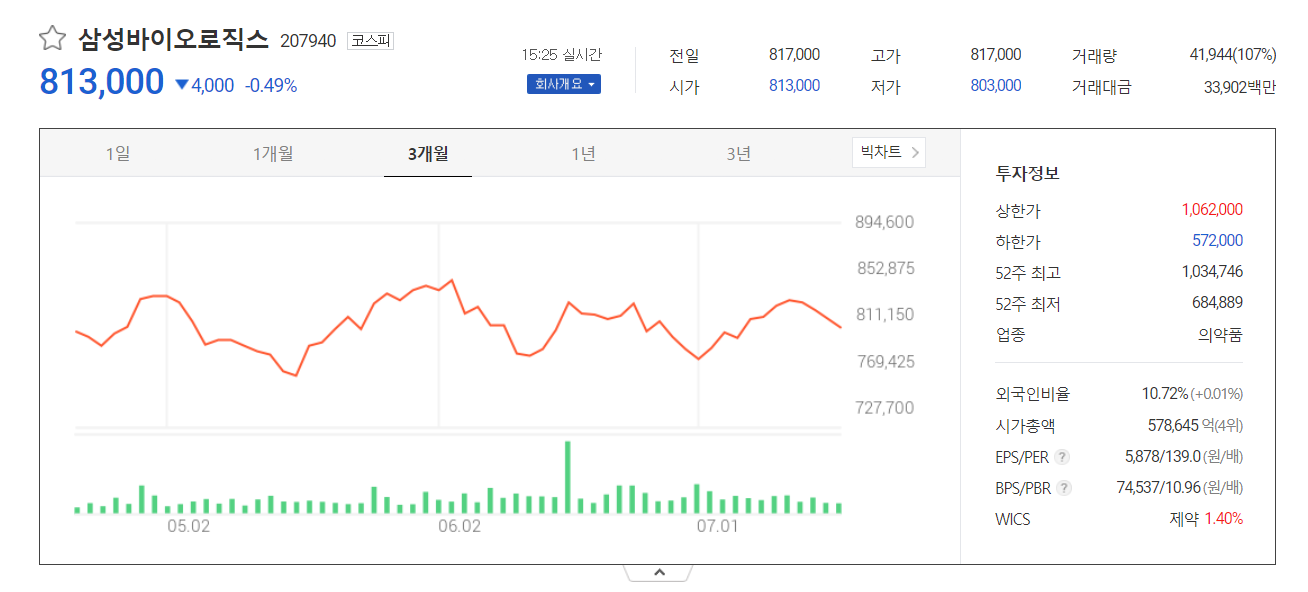Image resolution: width=1308 pixels, height=592 pixels.
Task: Click the 하한가 value 572,000
Action: tap(1218, 241)
